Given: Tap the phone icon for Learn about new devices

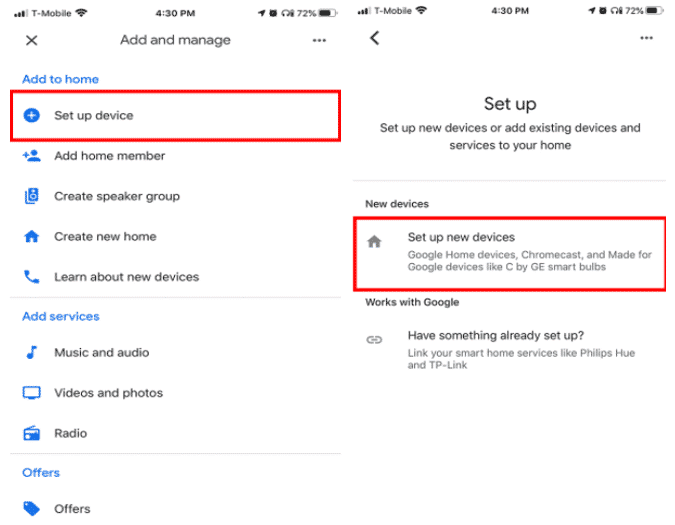Looking at the screenshot, I should 31,277.
